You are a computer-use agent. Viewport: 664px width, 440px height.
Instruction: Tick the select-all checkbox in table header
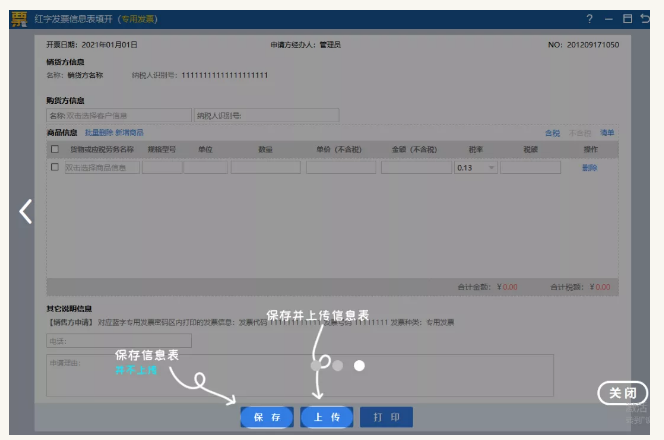[55, 149]
